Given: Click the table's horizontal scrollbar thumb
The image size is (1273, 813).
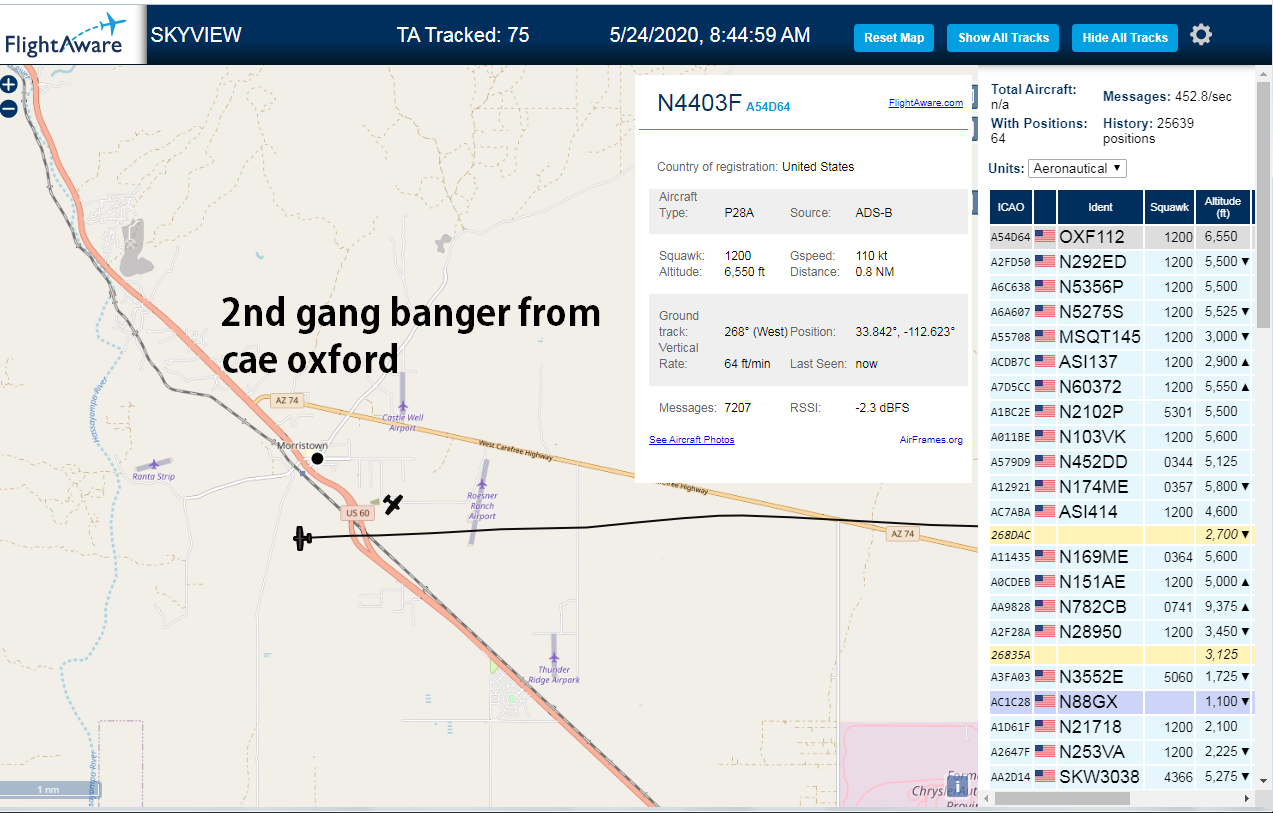Looking at the screenshot, I should [1062, 798].
